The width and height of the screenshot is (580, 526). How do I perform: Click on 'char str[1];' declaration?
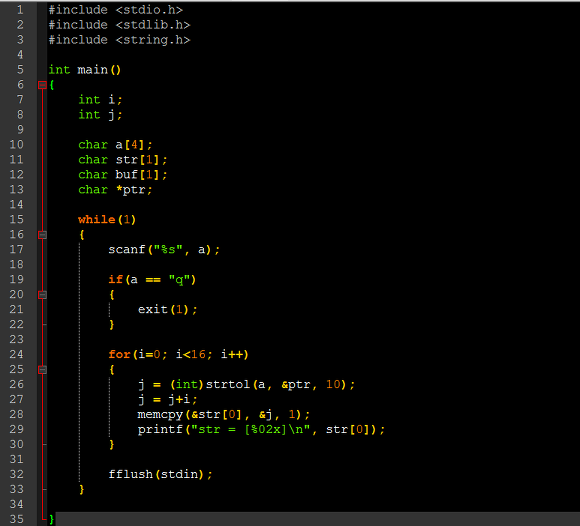123,160
